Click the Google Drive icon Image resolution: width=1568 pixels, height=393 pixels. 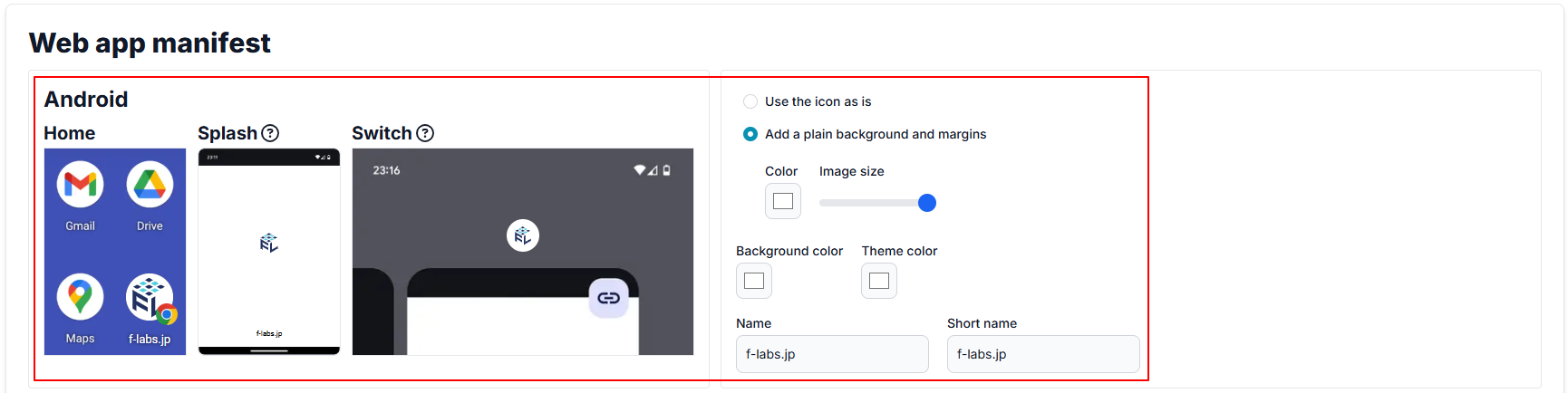click(x=150, y=185)
